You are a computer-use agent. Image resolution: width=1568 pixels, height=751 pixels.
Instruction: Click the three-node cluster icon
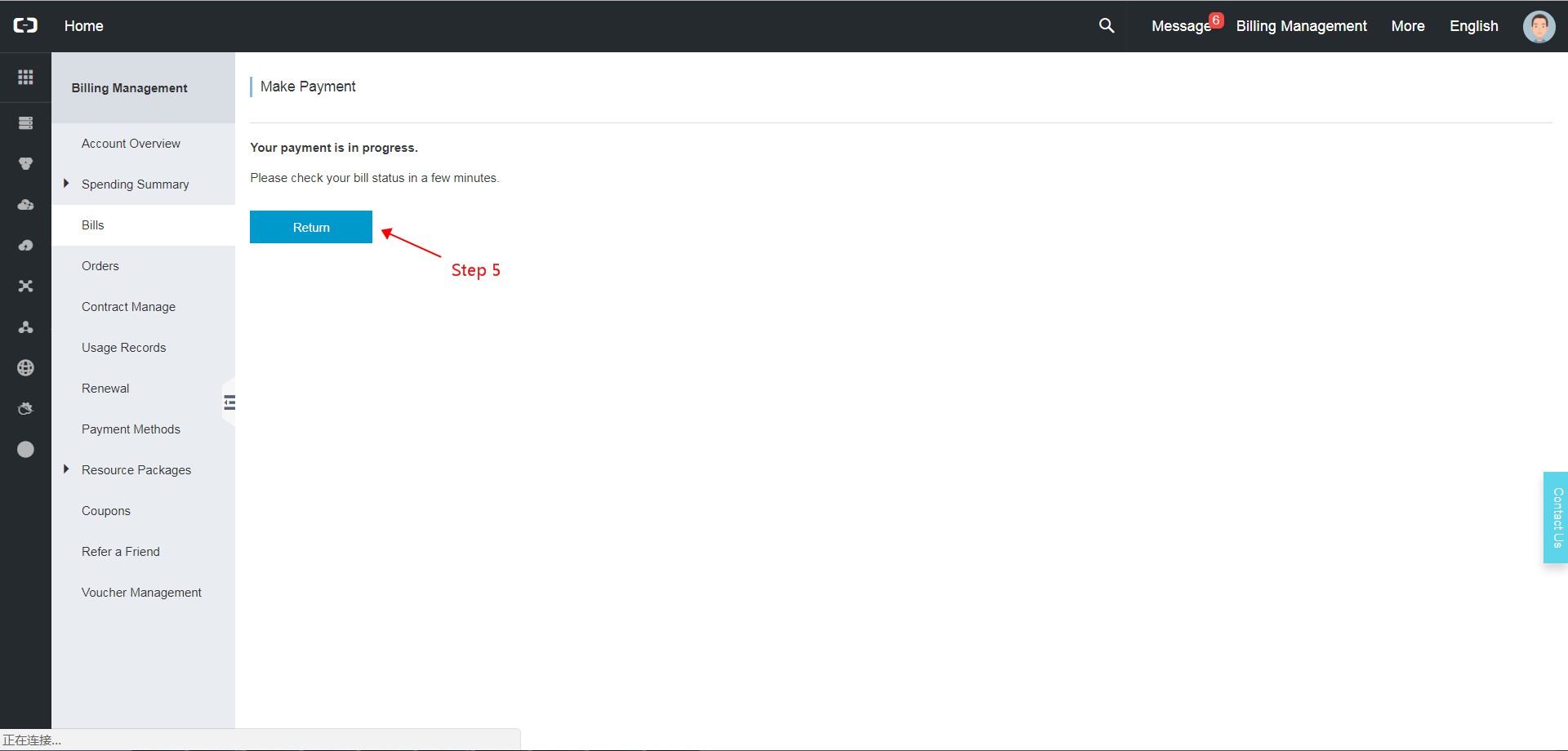tap(25, 327)
